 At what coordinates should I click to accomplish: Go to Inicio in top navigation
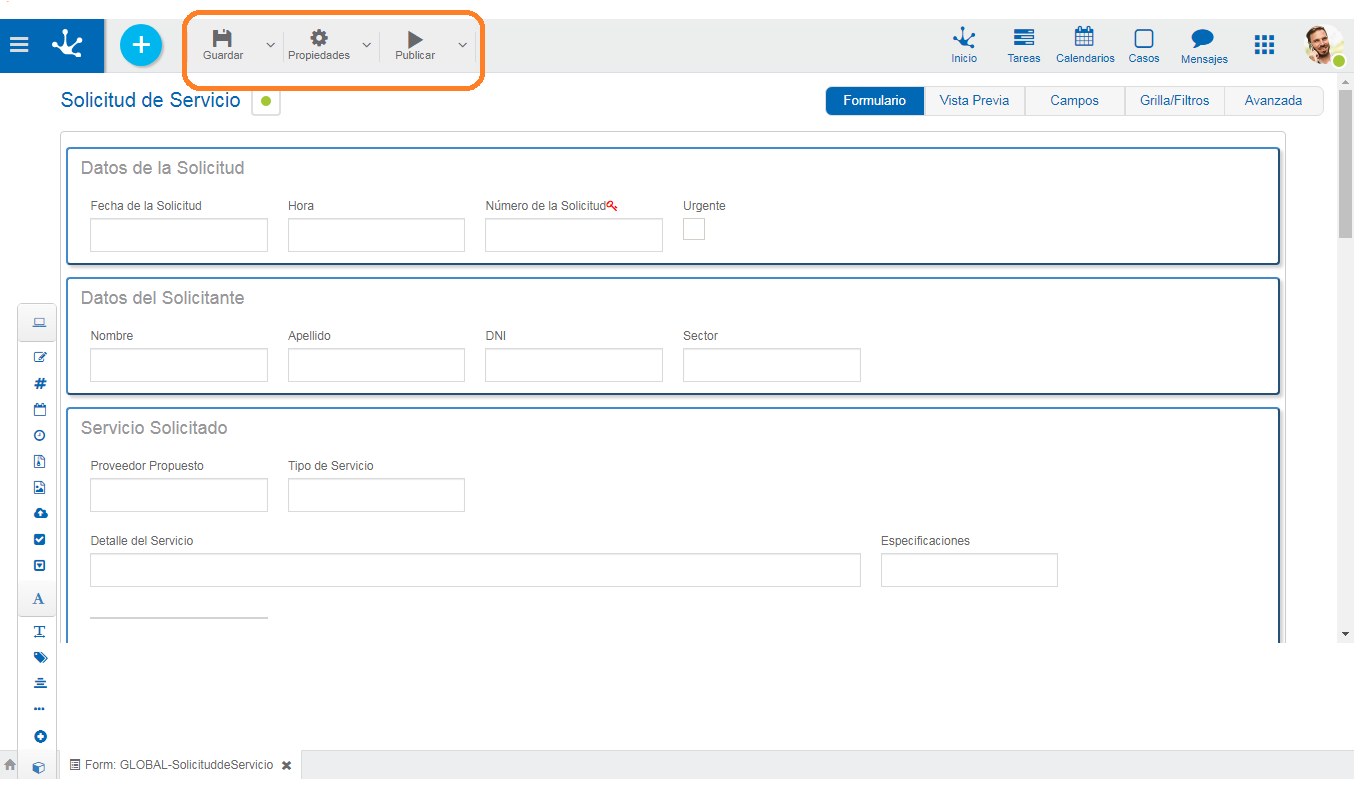point(964,46)
